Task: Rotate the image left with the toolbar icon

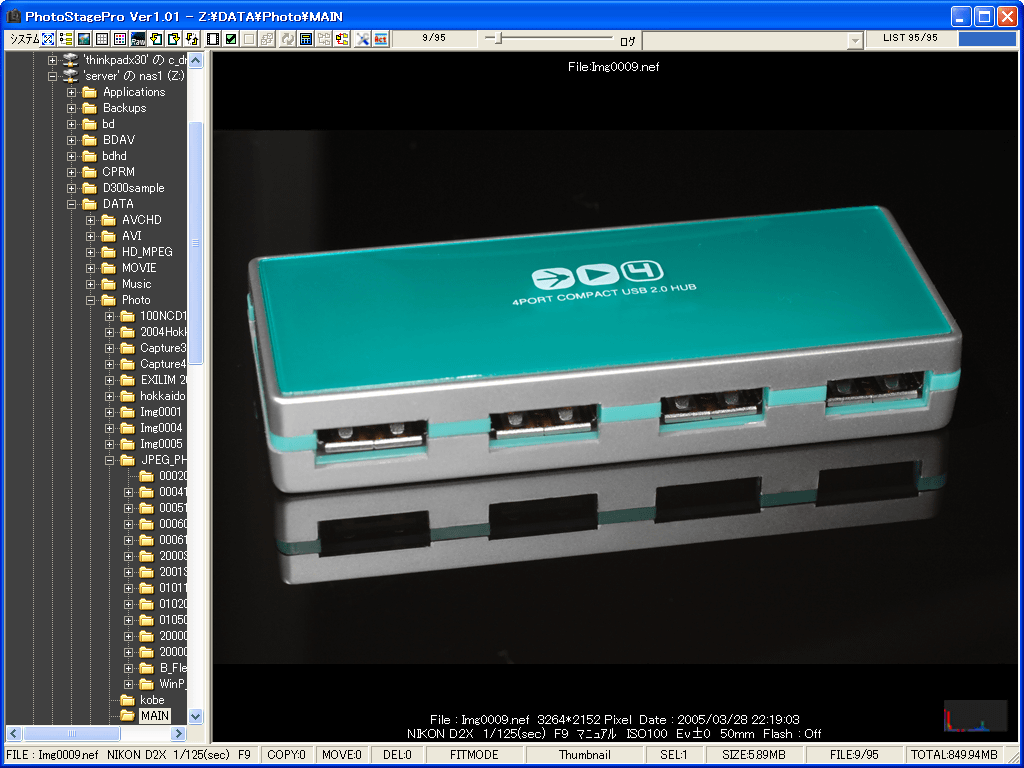Action: tap(156, 39)
